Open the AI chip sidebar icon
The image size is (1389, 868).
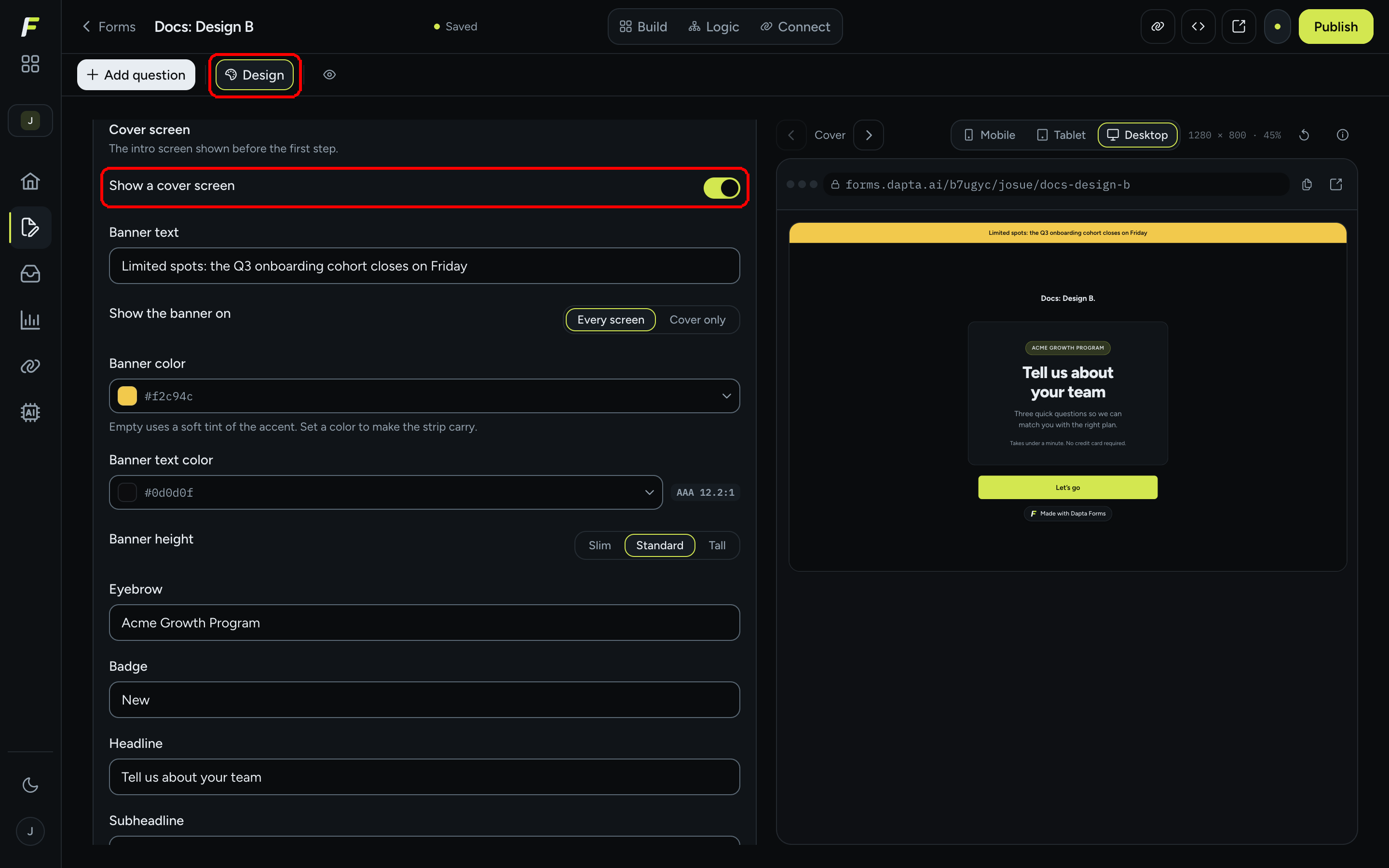coord(30,412)
